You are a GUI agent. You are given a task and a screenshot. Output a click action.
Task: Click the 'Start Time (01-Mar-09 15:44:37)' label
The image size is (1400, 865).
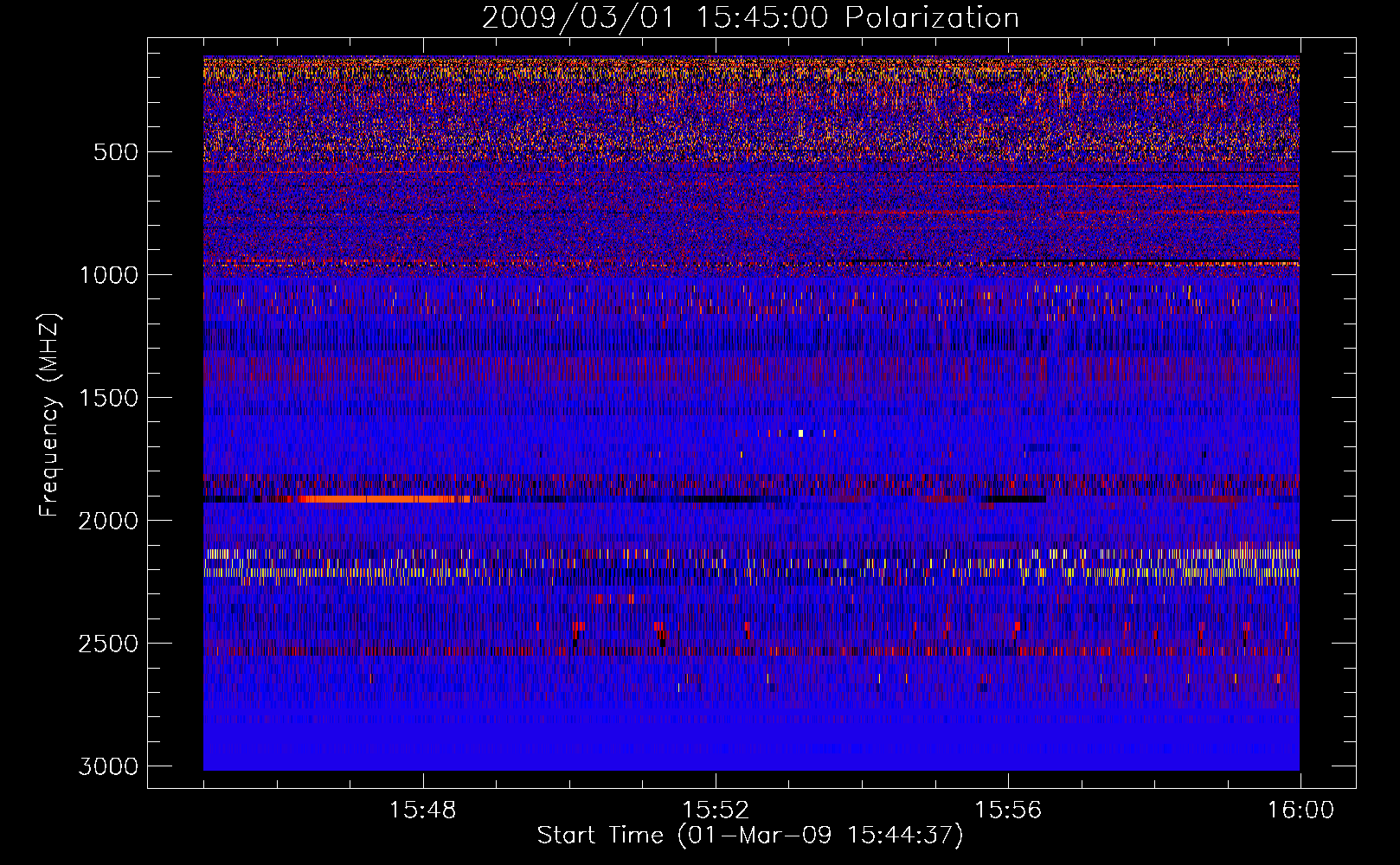click(x=750, y=836)
